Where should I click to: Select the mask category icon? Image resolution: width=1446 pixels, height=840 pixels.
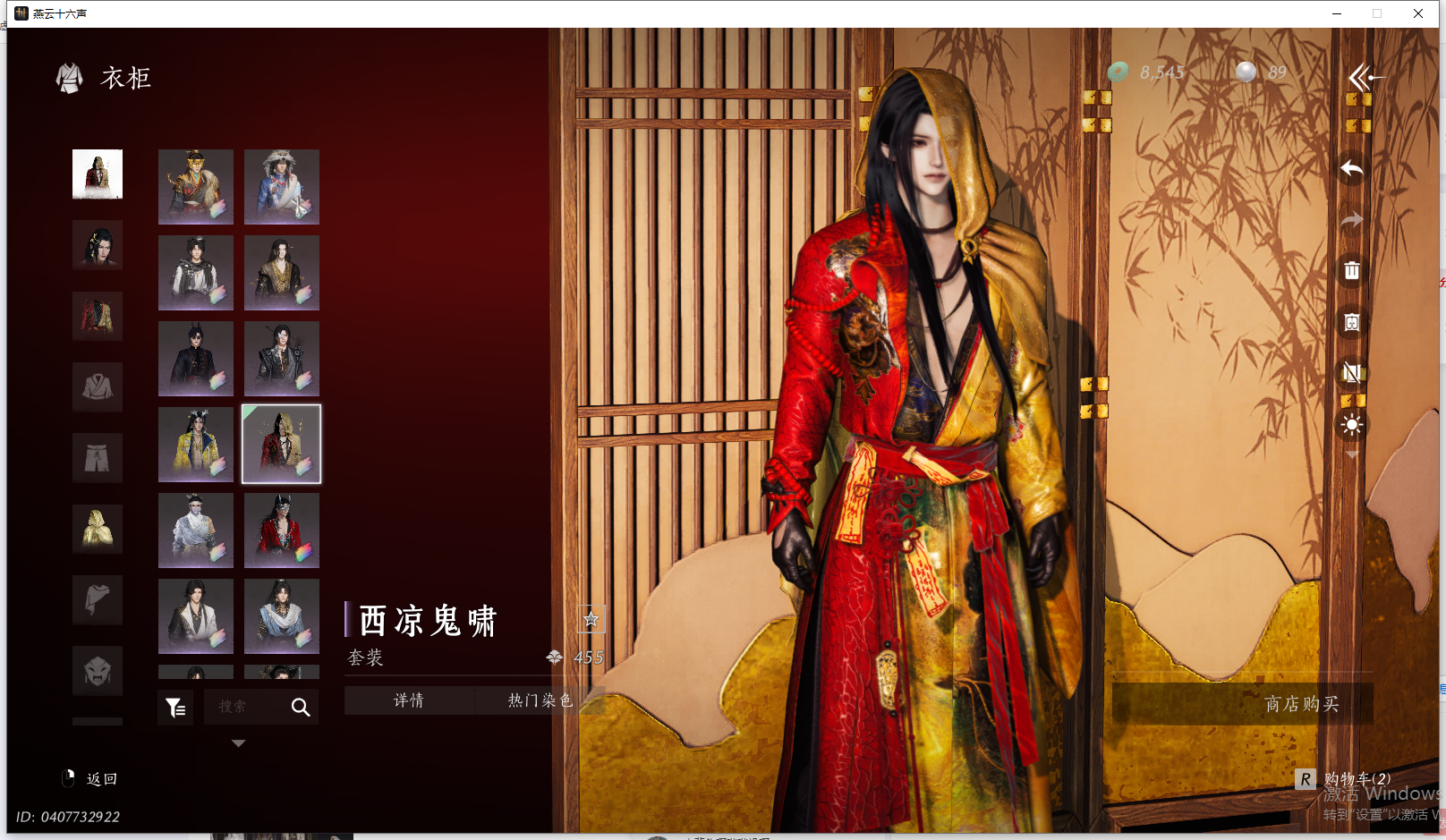click(x=98, y=670)
